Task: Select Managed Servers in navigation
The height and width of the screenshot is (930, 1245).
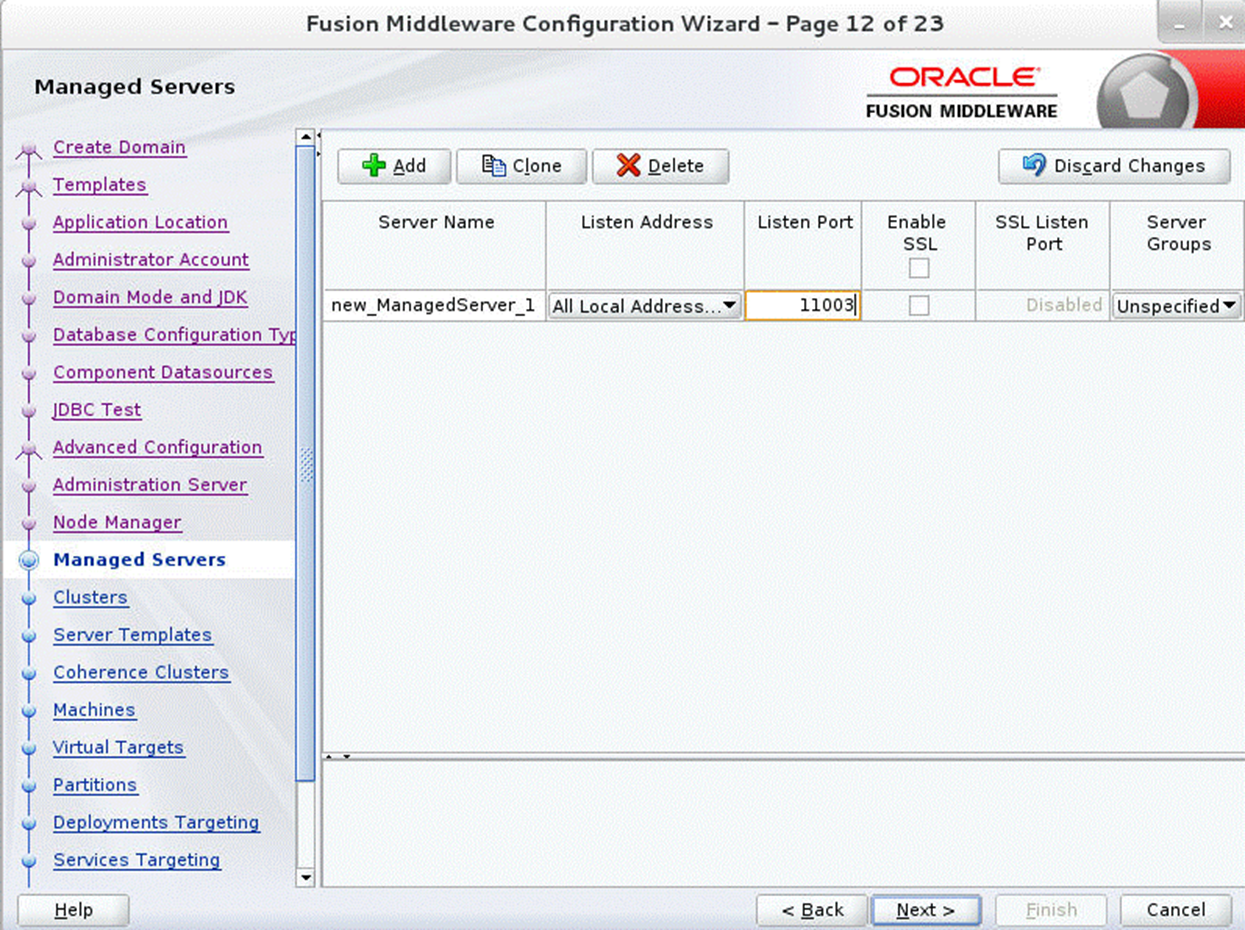Action: [x=139, y=560]
